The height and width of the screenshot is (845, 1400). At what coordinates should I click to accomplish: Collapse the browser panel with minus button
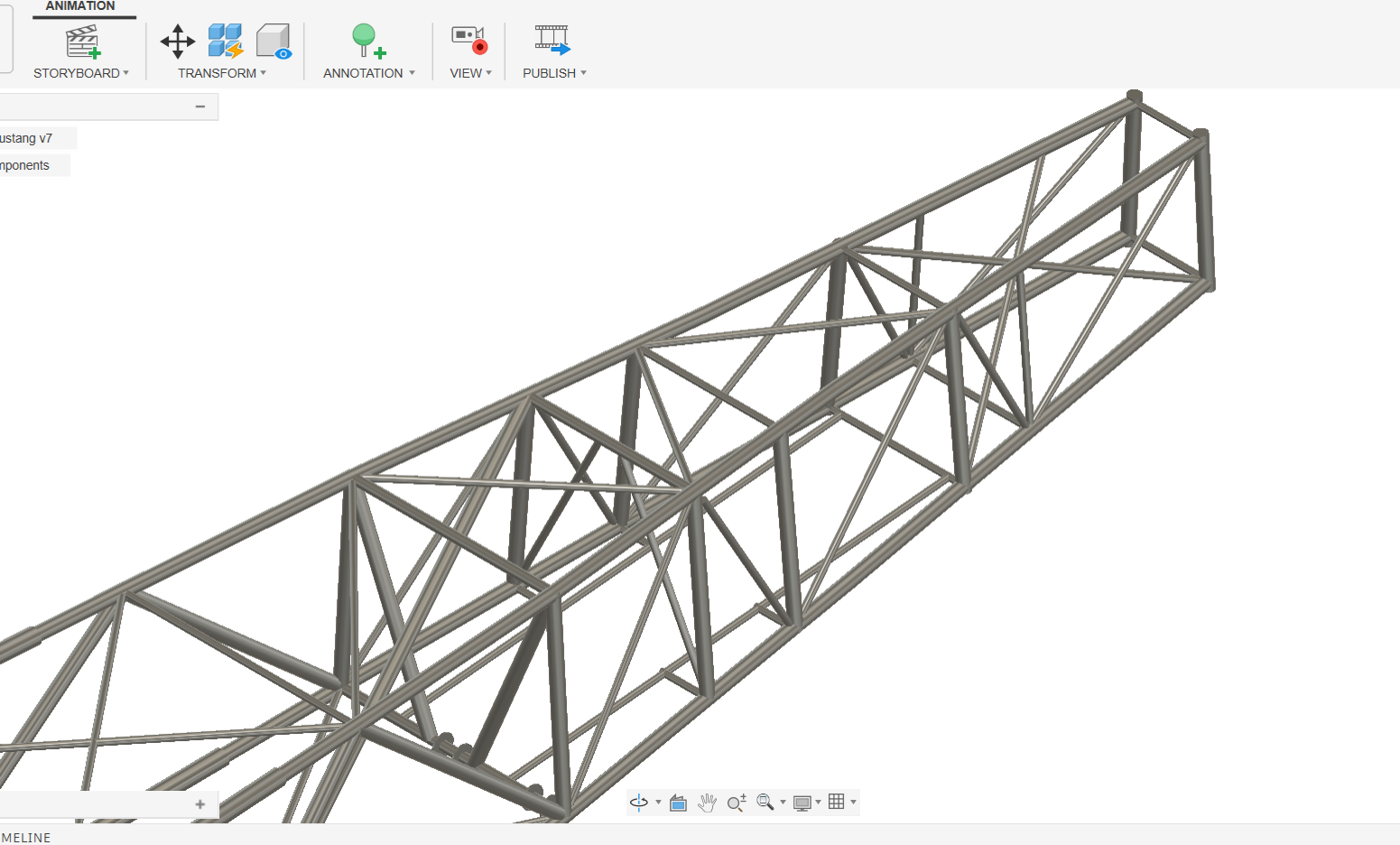[x=200, y=107]
